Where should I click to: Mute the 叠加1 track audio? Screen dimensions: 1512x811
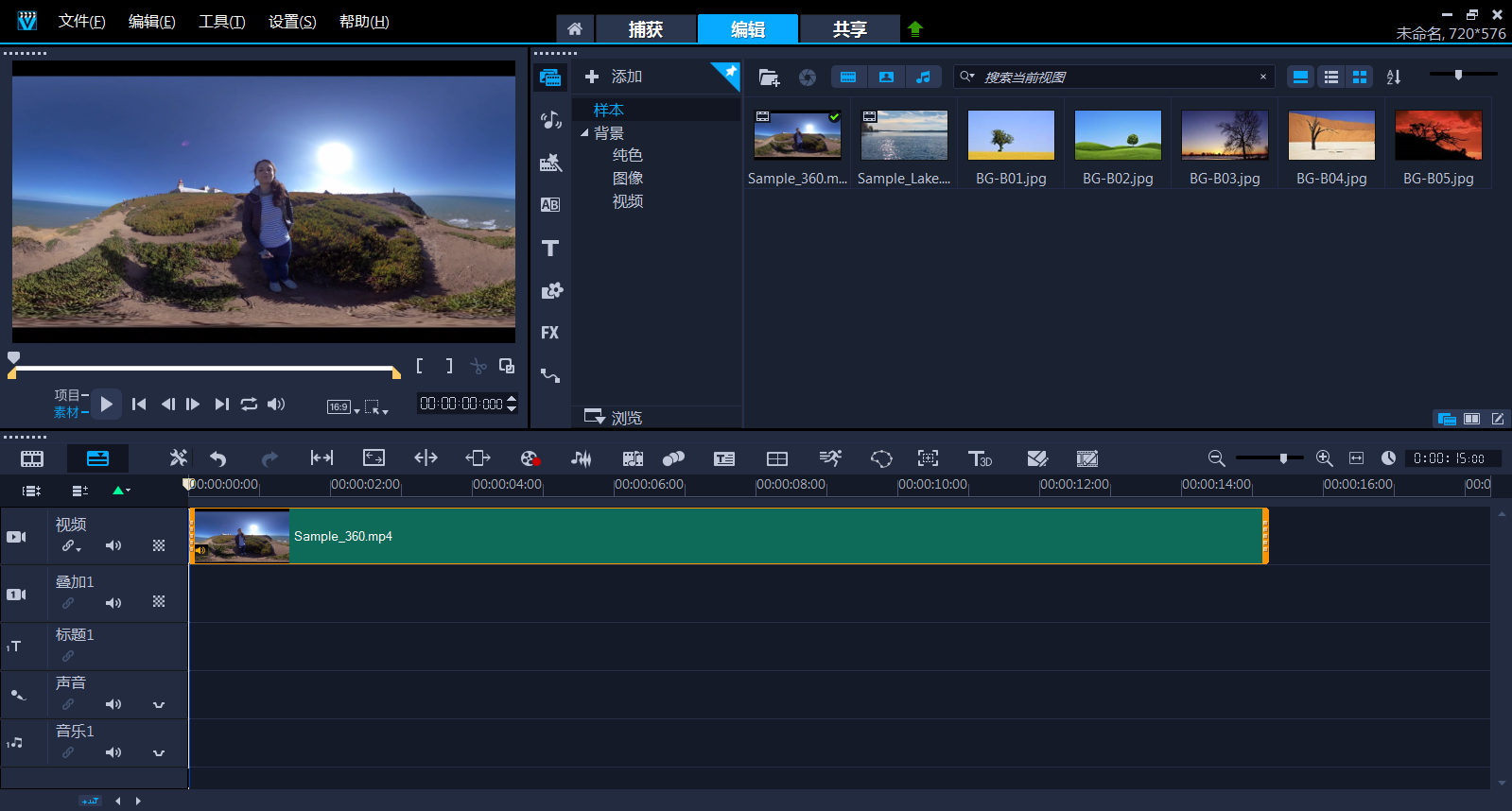tap(113, 603)
